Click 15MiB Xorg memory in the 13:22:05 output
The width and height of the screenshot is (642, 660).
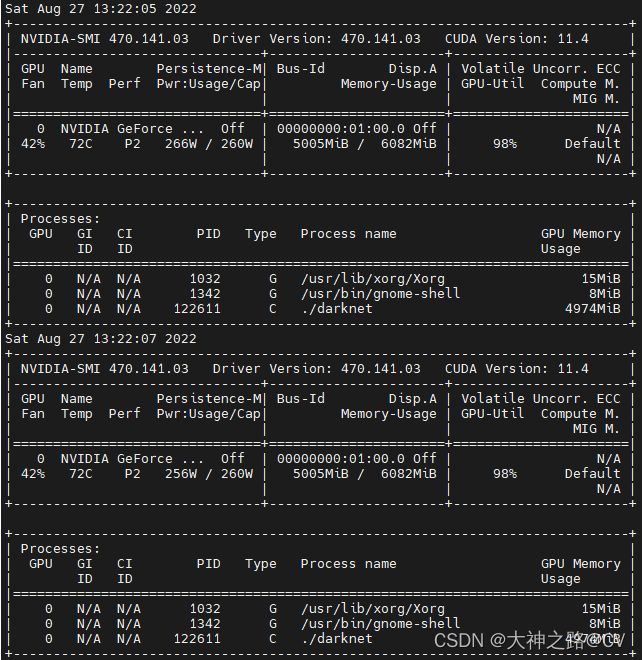pos(601,279)
